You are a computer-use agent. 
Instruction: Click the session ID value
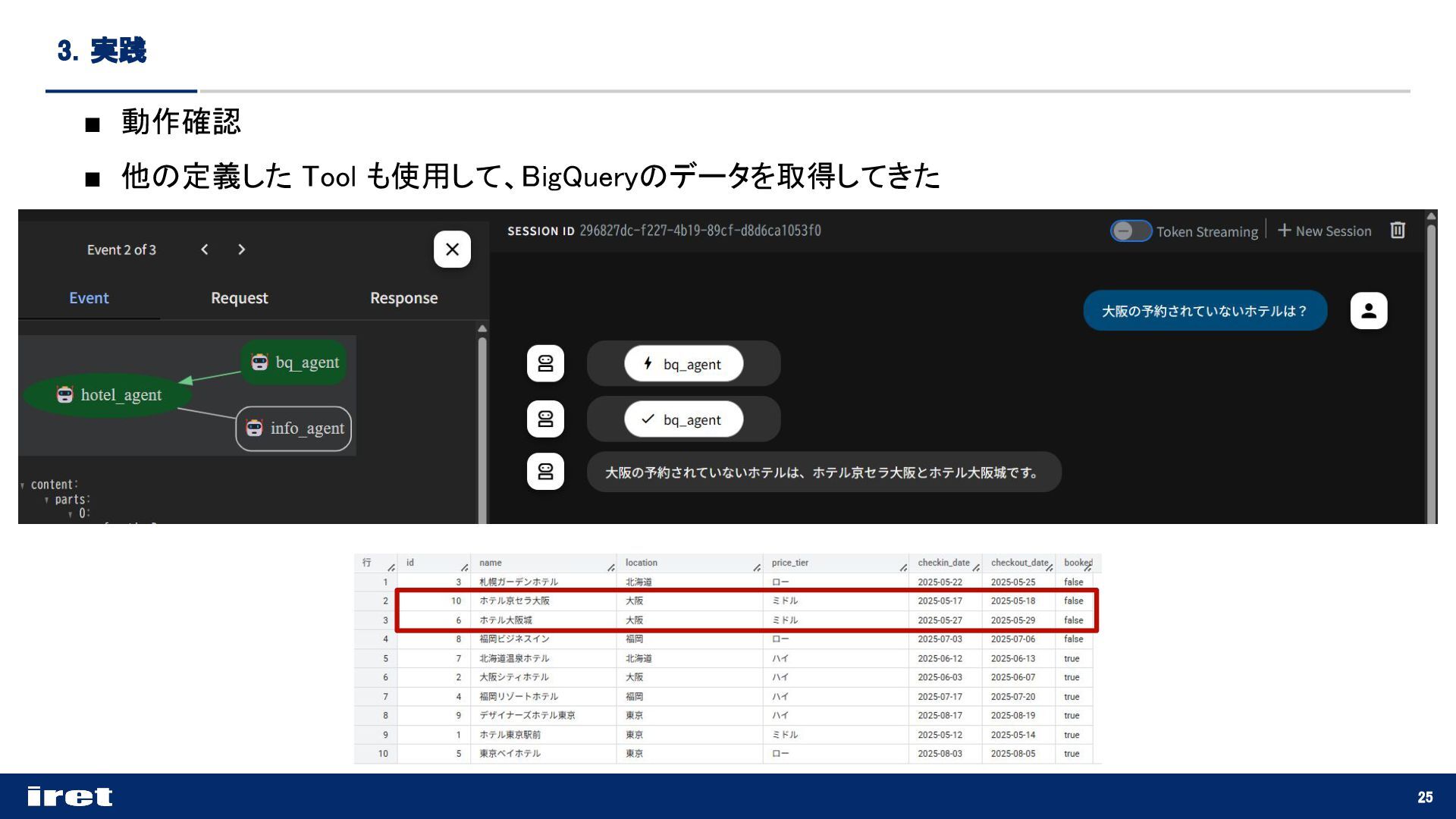(700, 231)
